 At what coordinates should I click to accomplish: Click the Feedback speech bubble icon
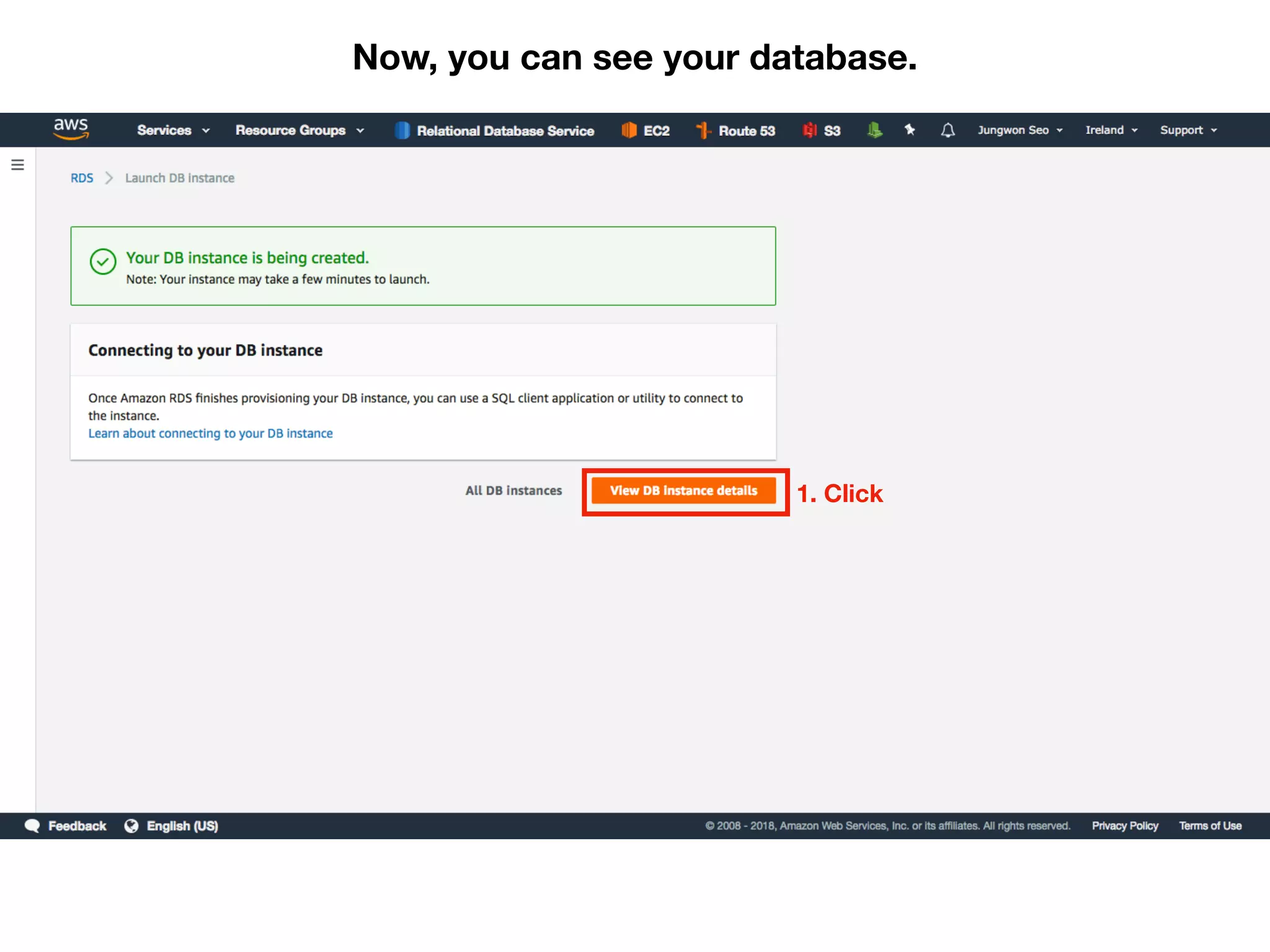pyautogui.click(x=32, y=826)
